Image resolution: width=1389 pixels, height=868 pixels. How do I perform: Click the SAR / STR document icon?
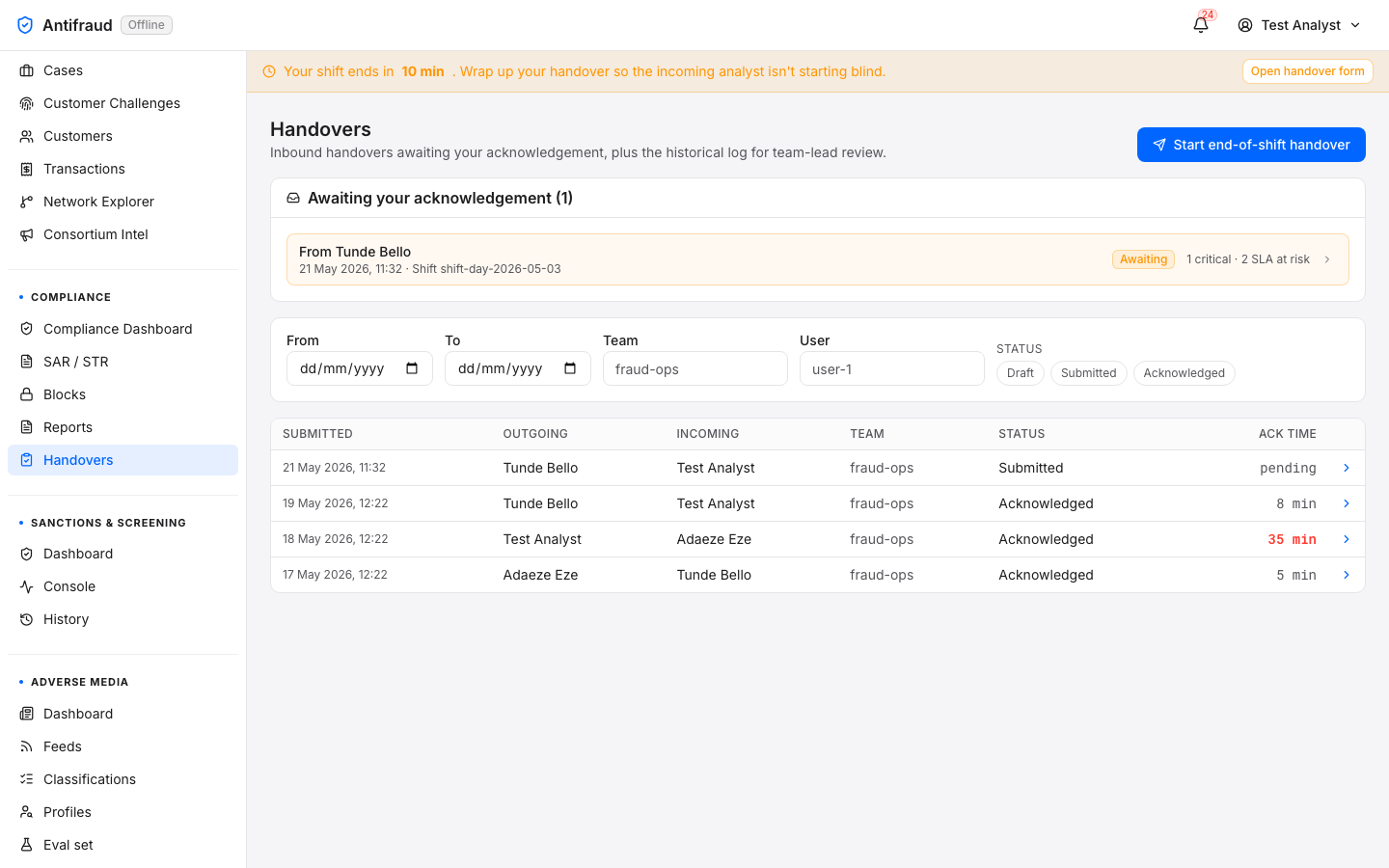[x=27, y=362]
